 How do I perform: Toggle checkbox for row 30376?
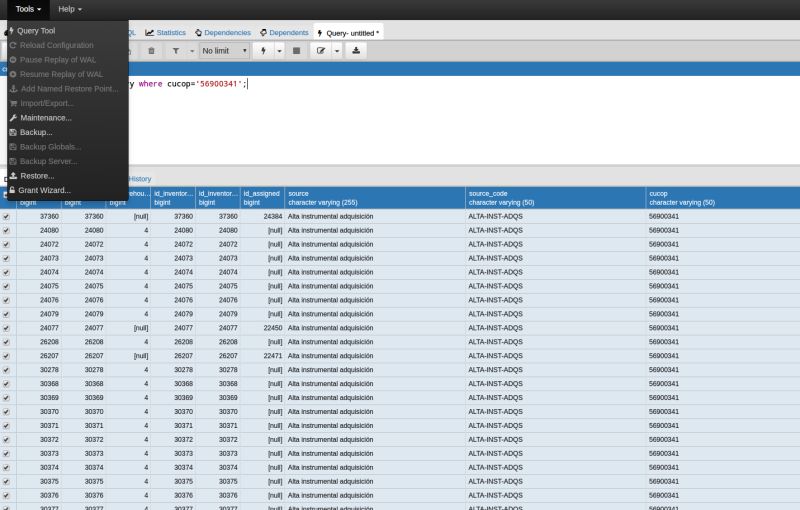point(6,496)
